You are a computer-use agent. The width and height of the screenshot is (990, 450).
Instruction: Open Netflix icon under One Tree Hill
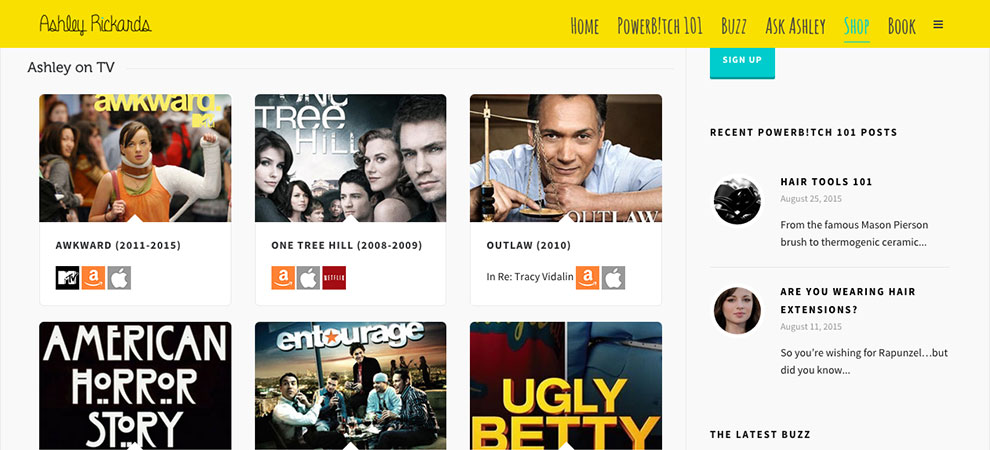334,278
